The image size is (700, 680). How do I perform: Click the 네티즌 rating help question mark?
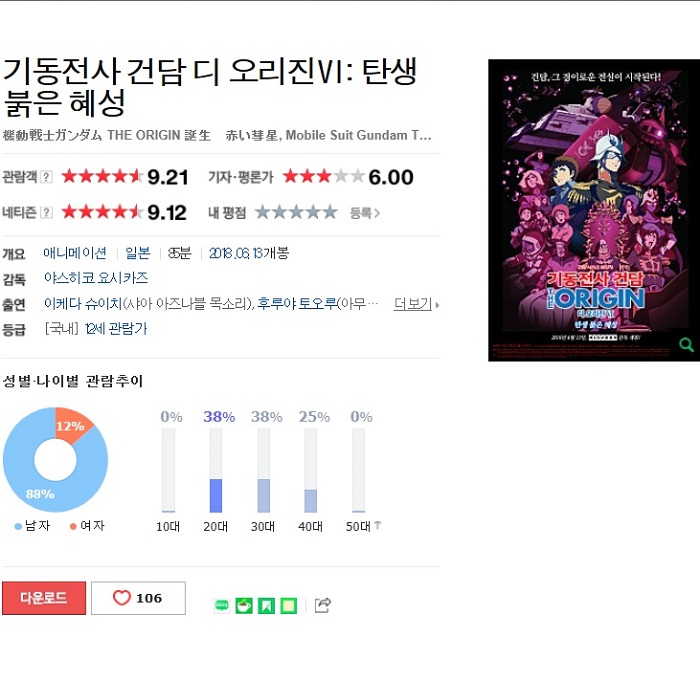pyautogui.click(x=46, y=213)
